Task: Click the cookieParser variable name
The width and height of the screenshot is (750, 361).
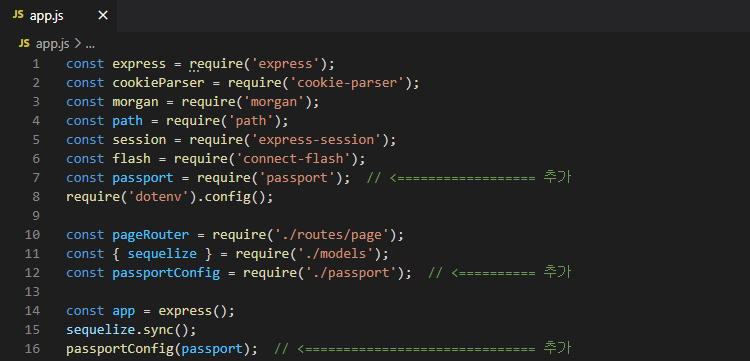Action: click(158, 83)
